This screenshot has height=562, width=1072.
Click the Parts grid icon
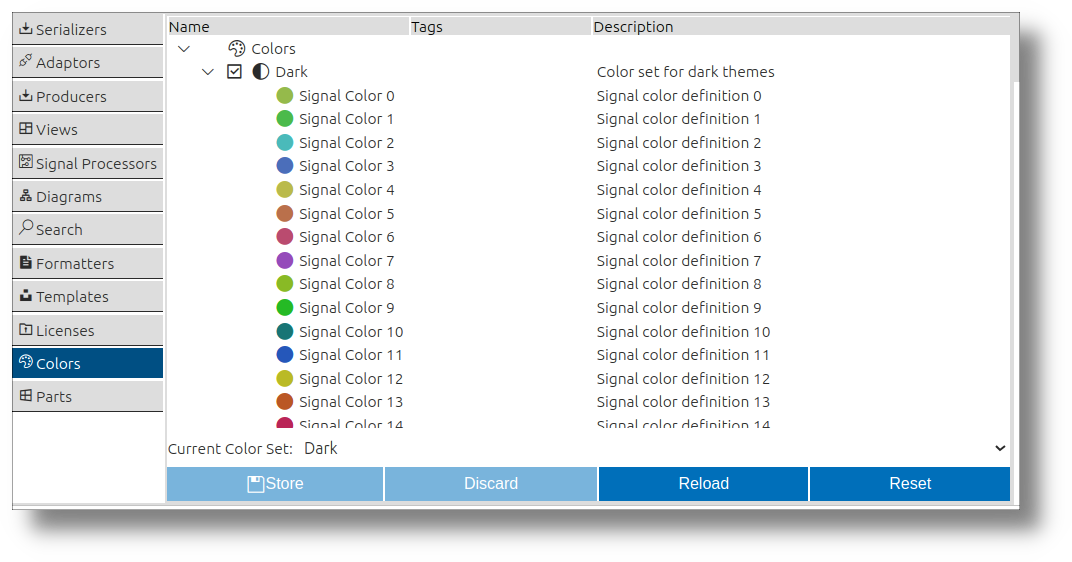[25, 395]
